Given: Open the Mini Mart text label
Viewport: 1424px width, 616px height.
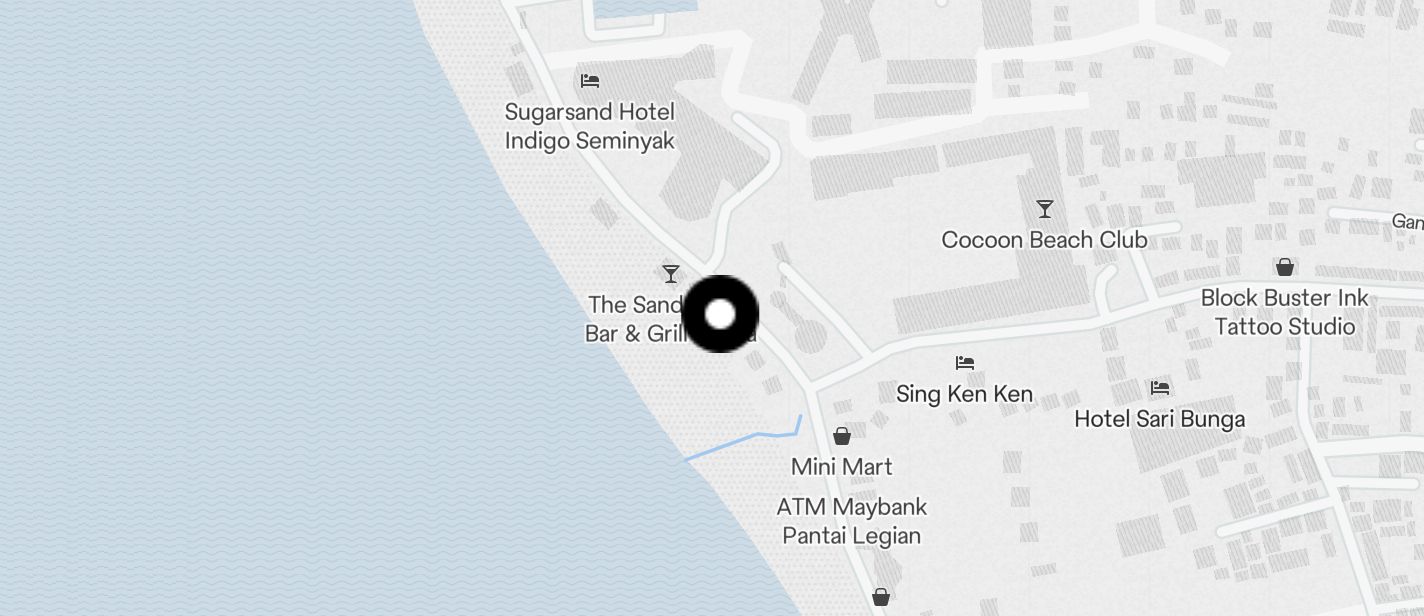Looking at the screenshot, I should [842, 467].
